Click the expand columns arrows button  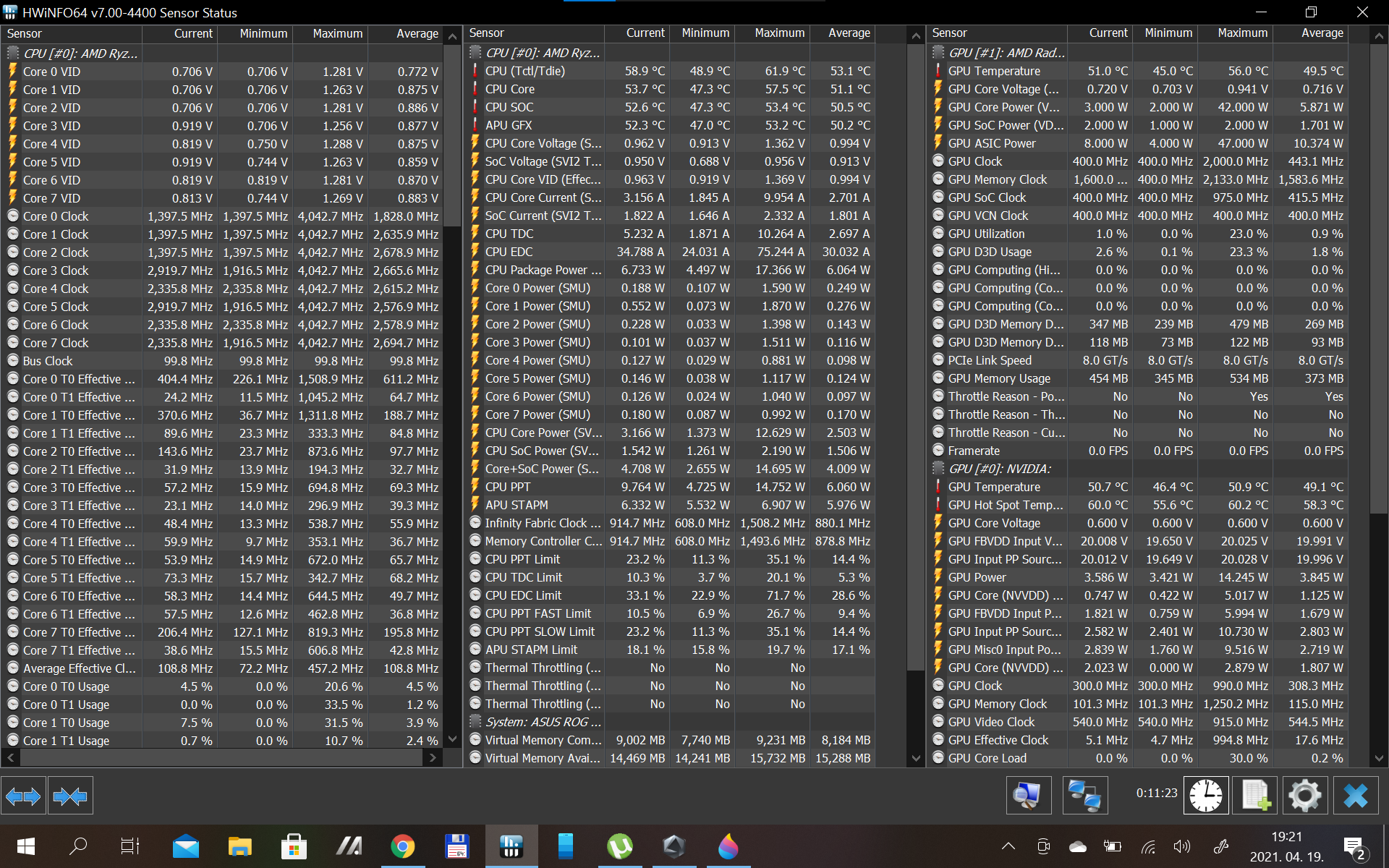click(23, 796)
